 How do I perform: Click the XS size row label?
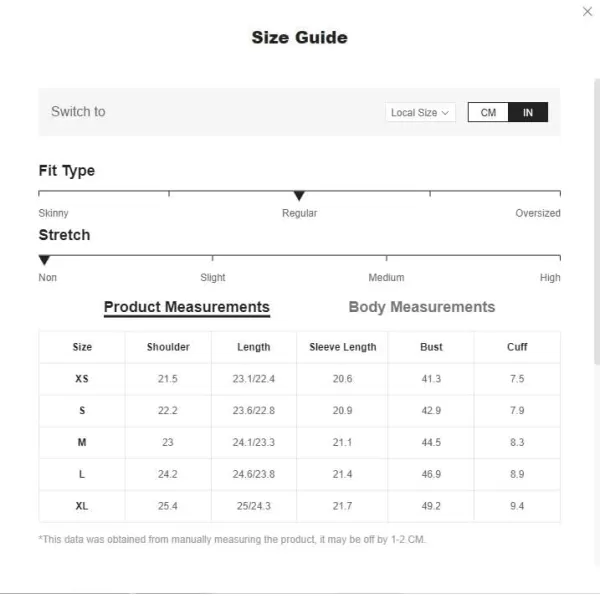click(x=82, y=379)
